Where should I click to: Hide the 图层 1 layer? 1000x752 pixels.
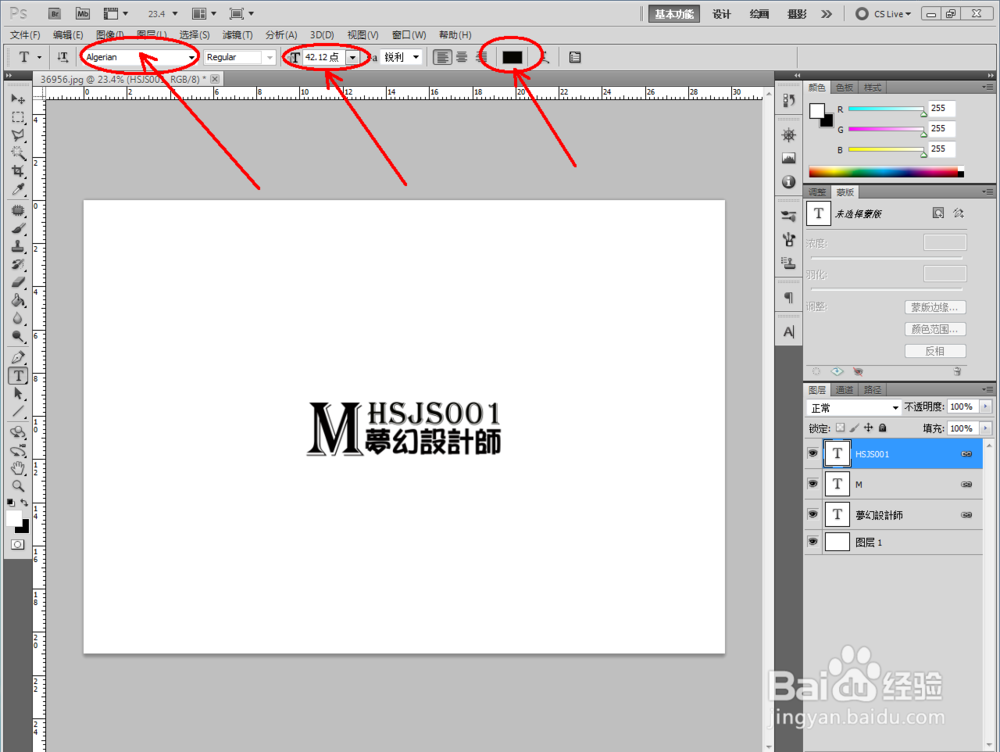click(x=812, y=542)
